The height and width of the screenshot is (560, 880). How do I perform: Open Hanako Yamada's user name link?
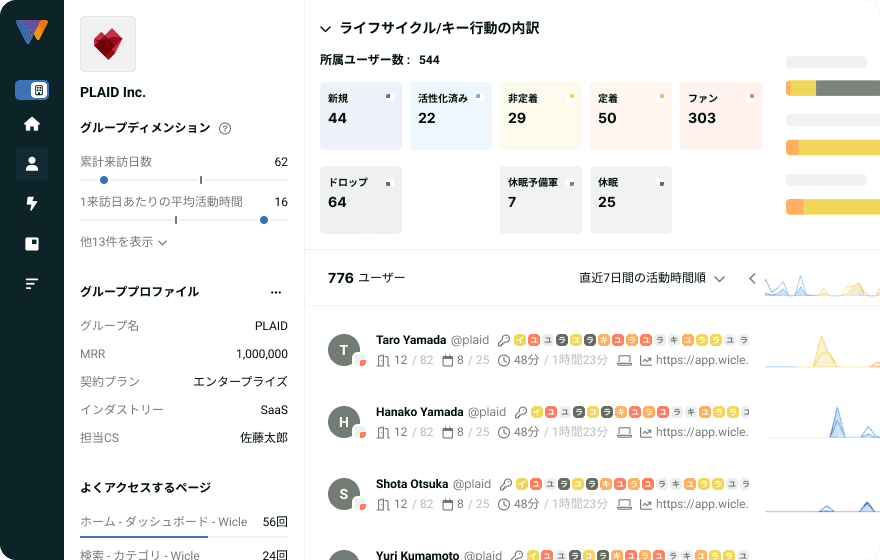coord(420,412)
